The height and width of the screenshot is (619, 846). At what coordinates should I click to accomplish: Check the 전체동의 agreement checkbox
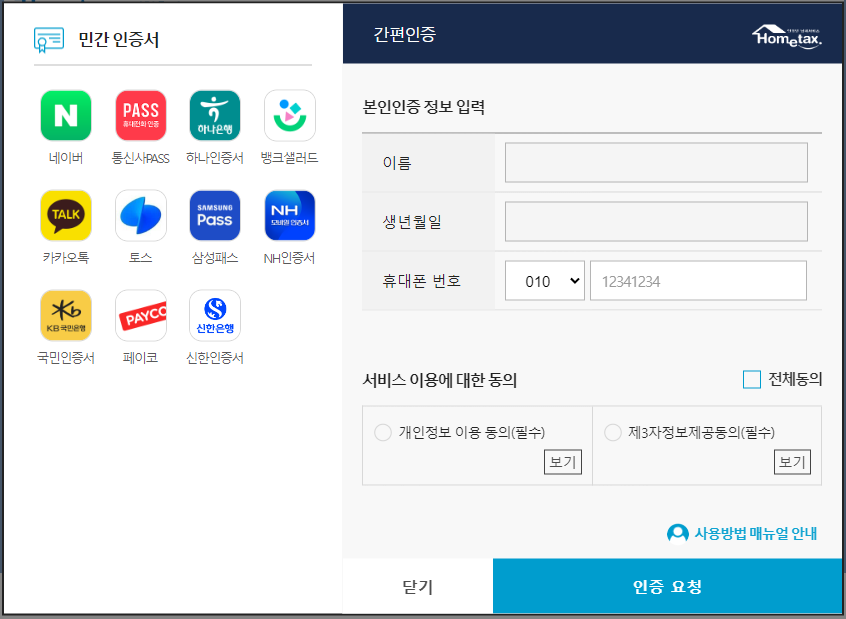tap(751, 379)
